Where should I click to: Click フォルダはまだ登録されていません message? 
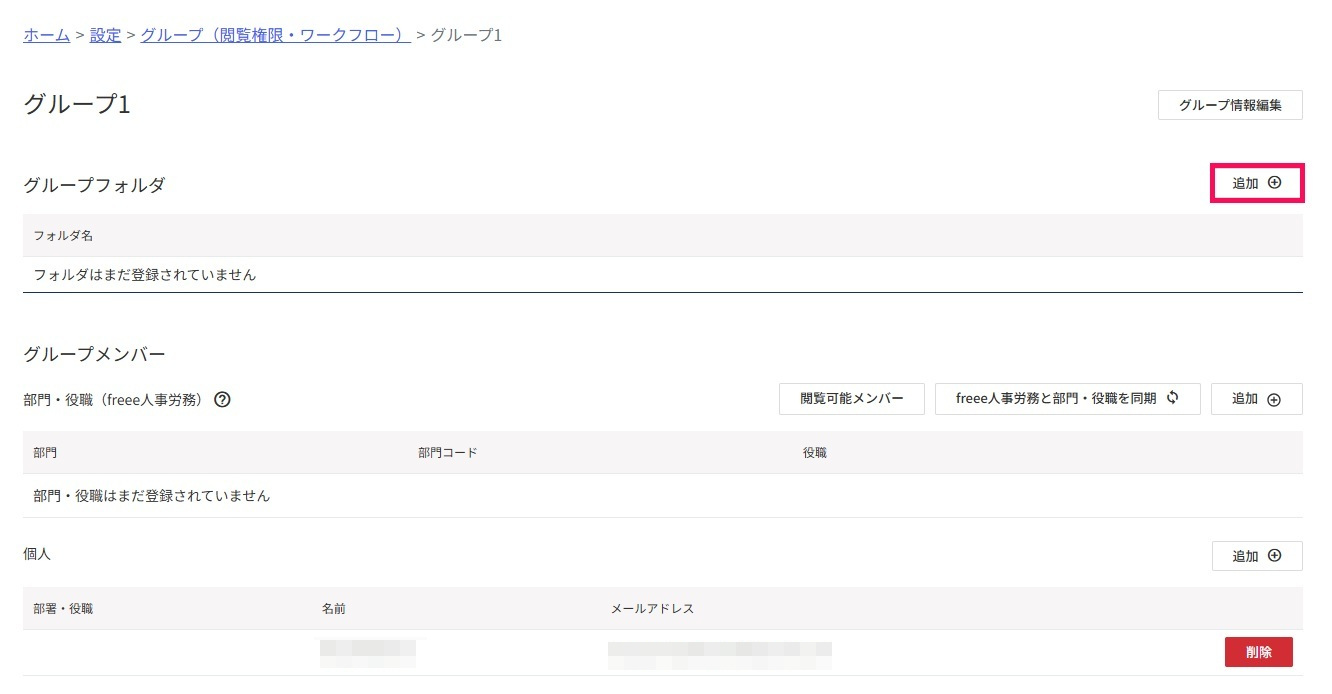pyautogui.click(x=145, y=274)
